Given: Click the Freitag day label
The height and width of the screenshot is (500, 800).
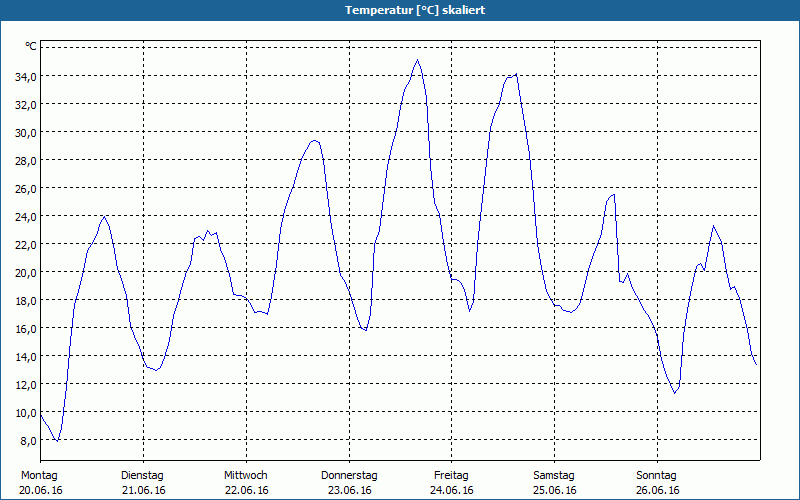Looking at the screenshot, I should (451, 476).
